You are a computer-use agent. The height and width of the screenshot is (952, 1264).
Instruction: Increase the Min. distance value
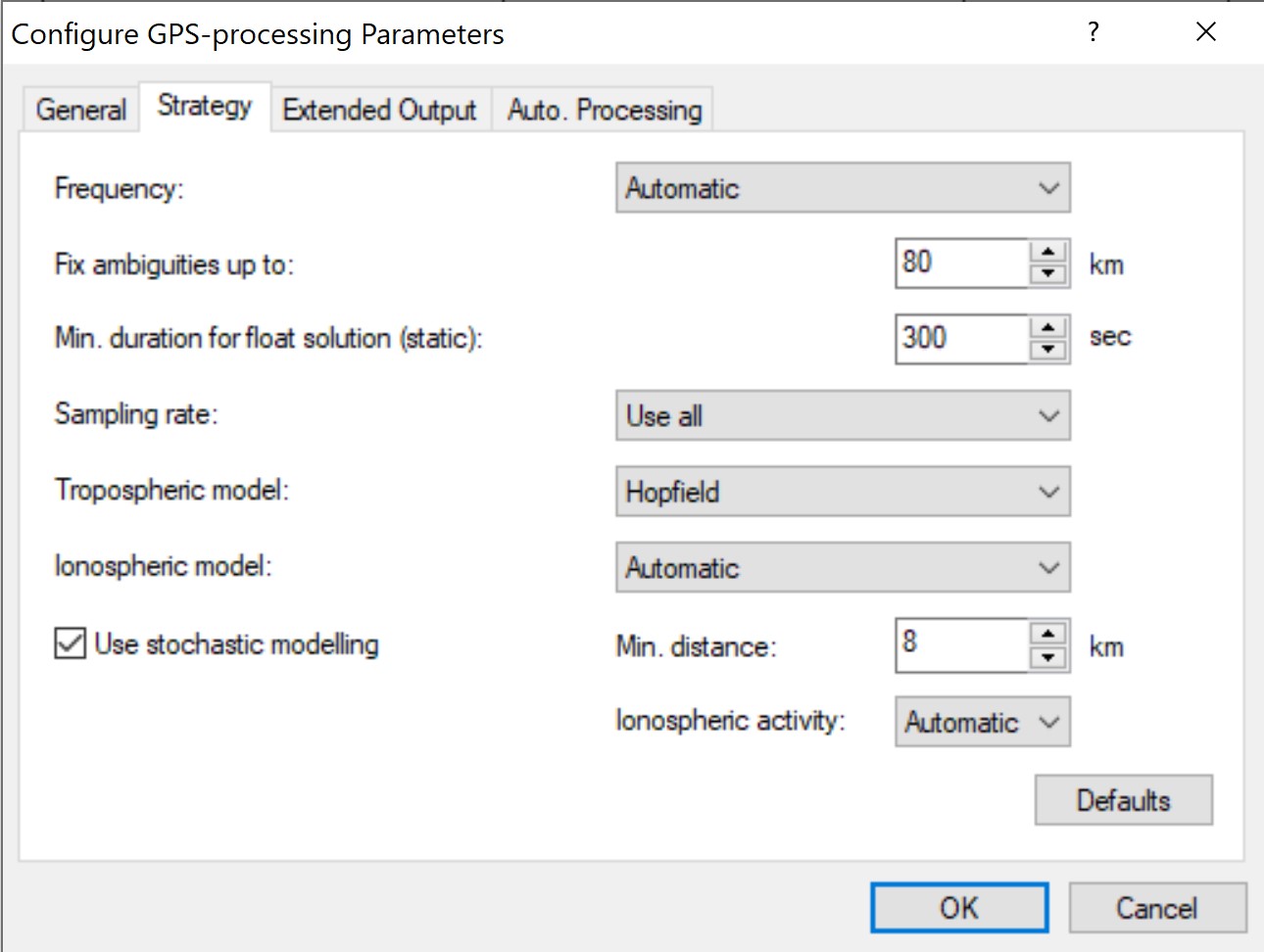(1048, 633)
